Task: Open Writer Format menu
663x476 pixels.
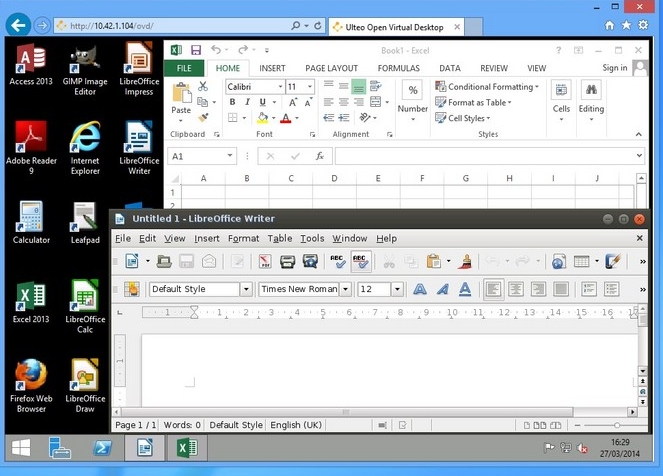Action: 244,238
